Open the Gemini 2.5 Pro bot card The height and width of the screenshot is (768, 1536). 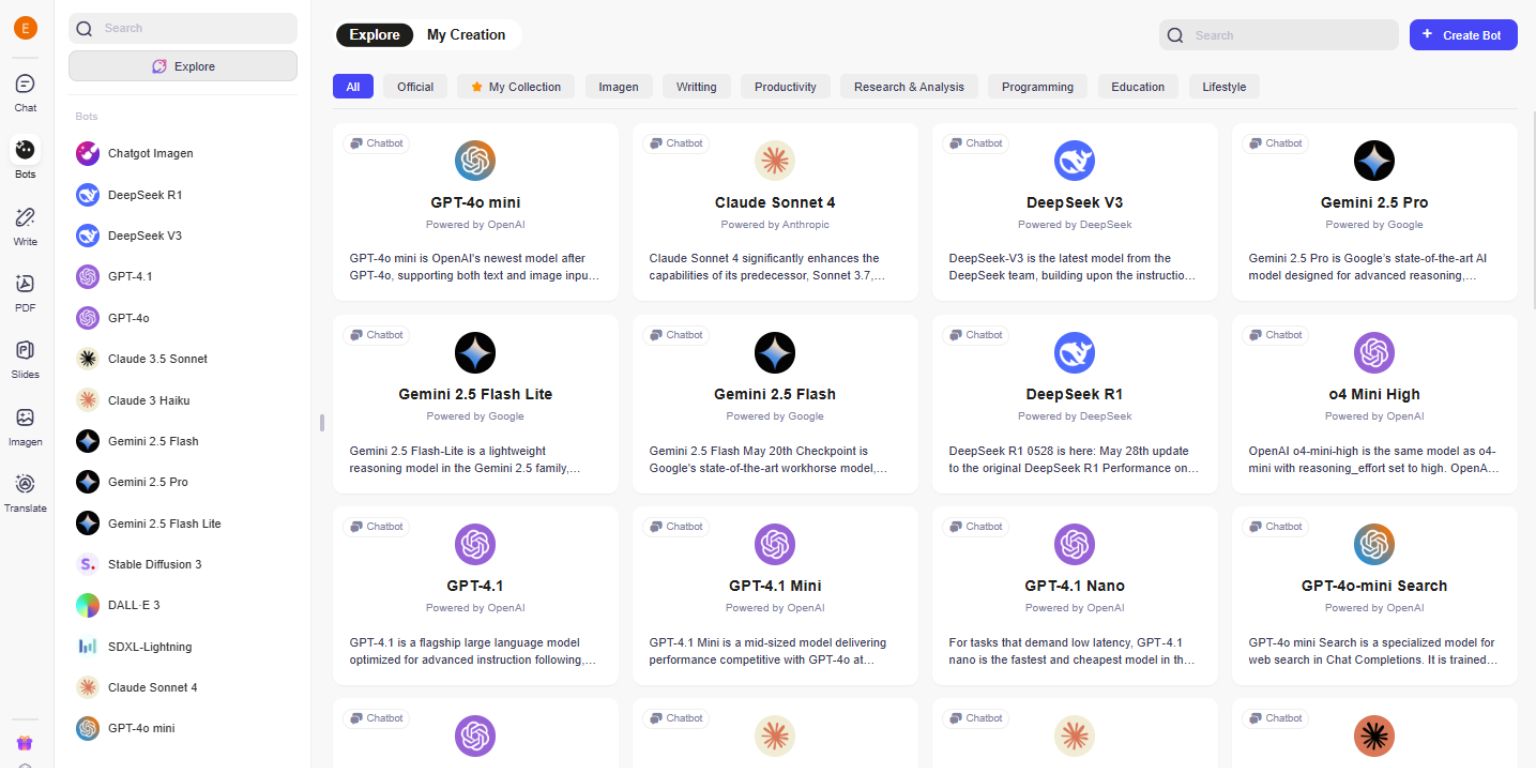(1374, 211)
